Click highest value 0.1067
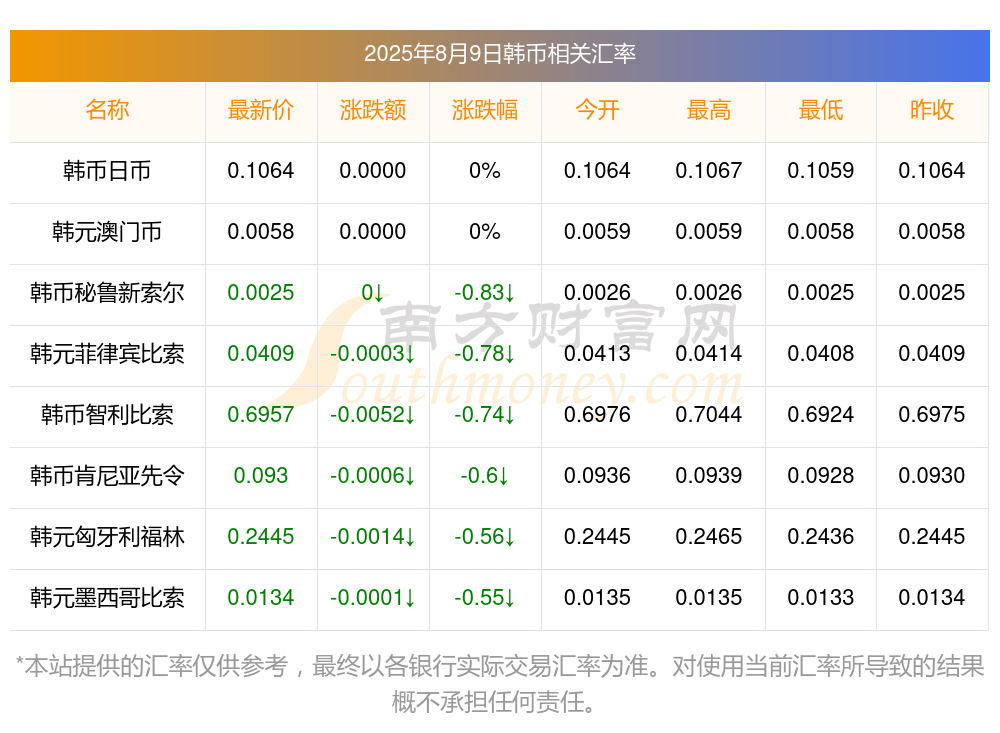 pyautogui.click(x=709, y=171)
